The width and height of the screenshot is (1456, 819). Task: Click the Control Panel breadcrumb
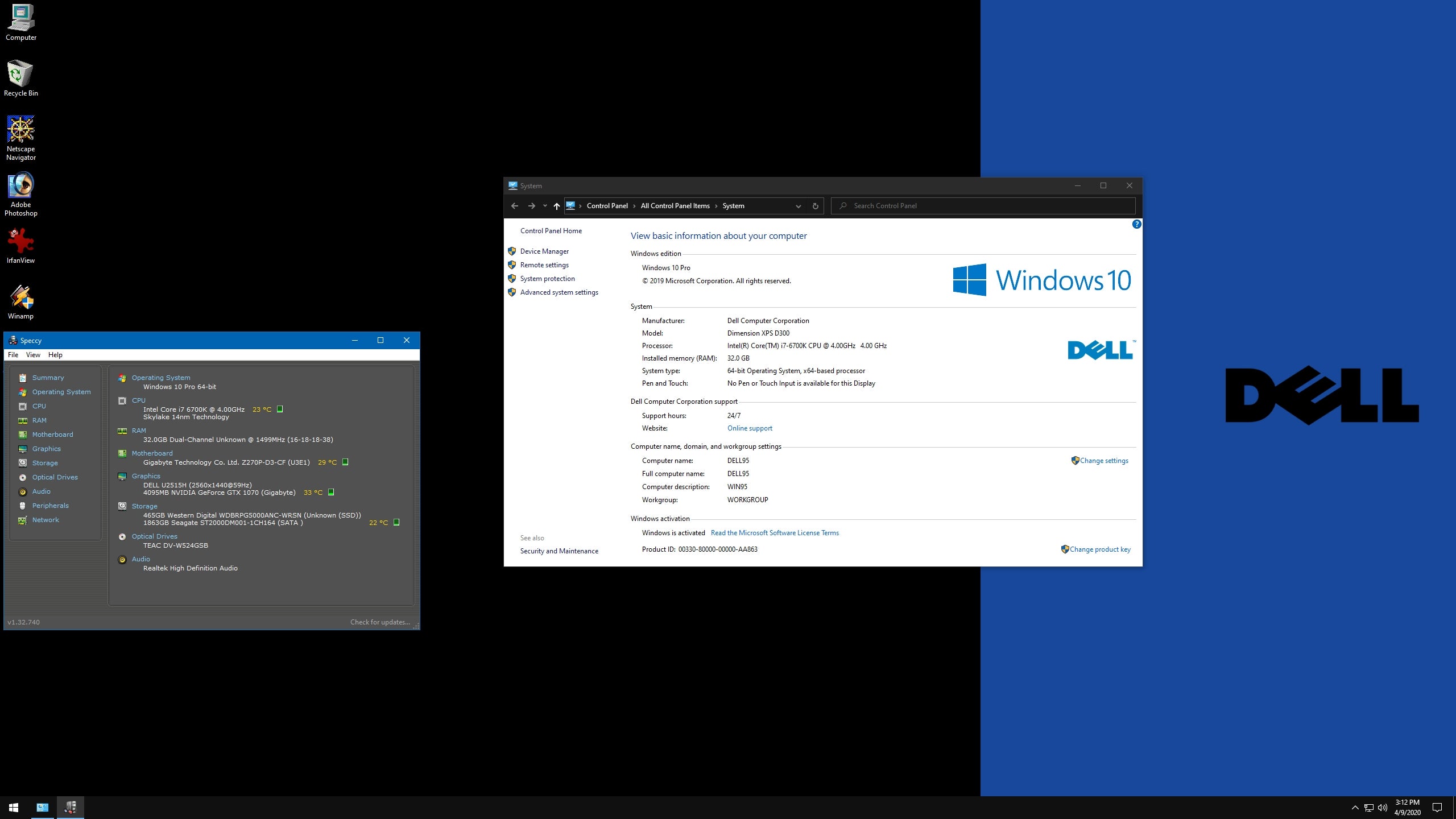[607, 206]
